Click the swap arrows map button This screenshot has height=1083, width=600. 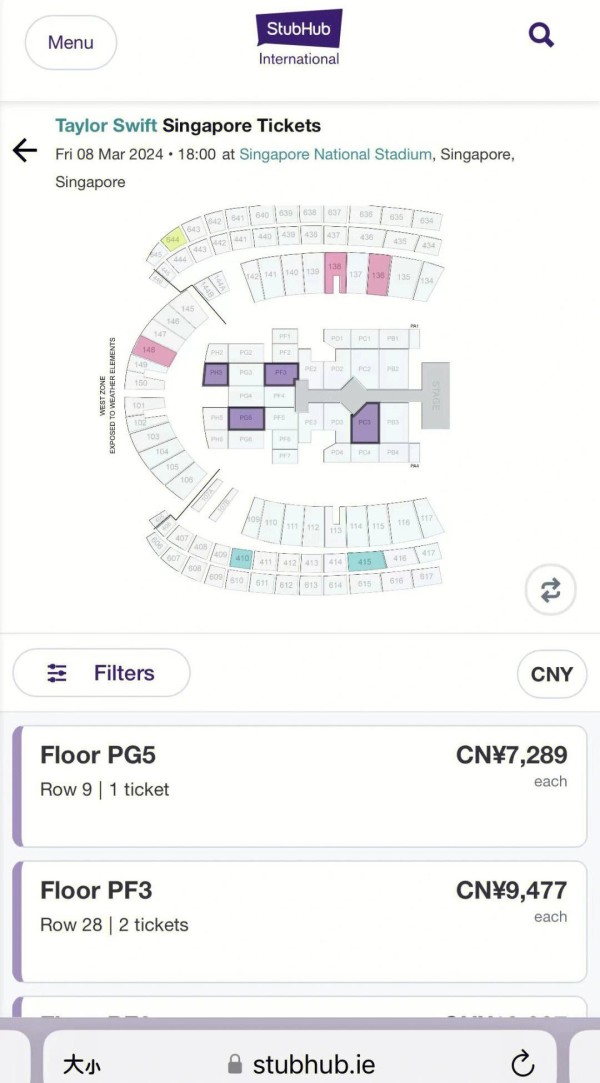pos(551,590)
